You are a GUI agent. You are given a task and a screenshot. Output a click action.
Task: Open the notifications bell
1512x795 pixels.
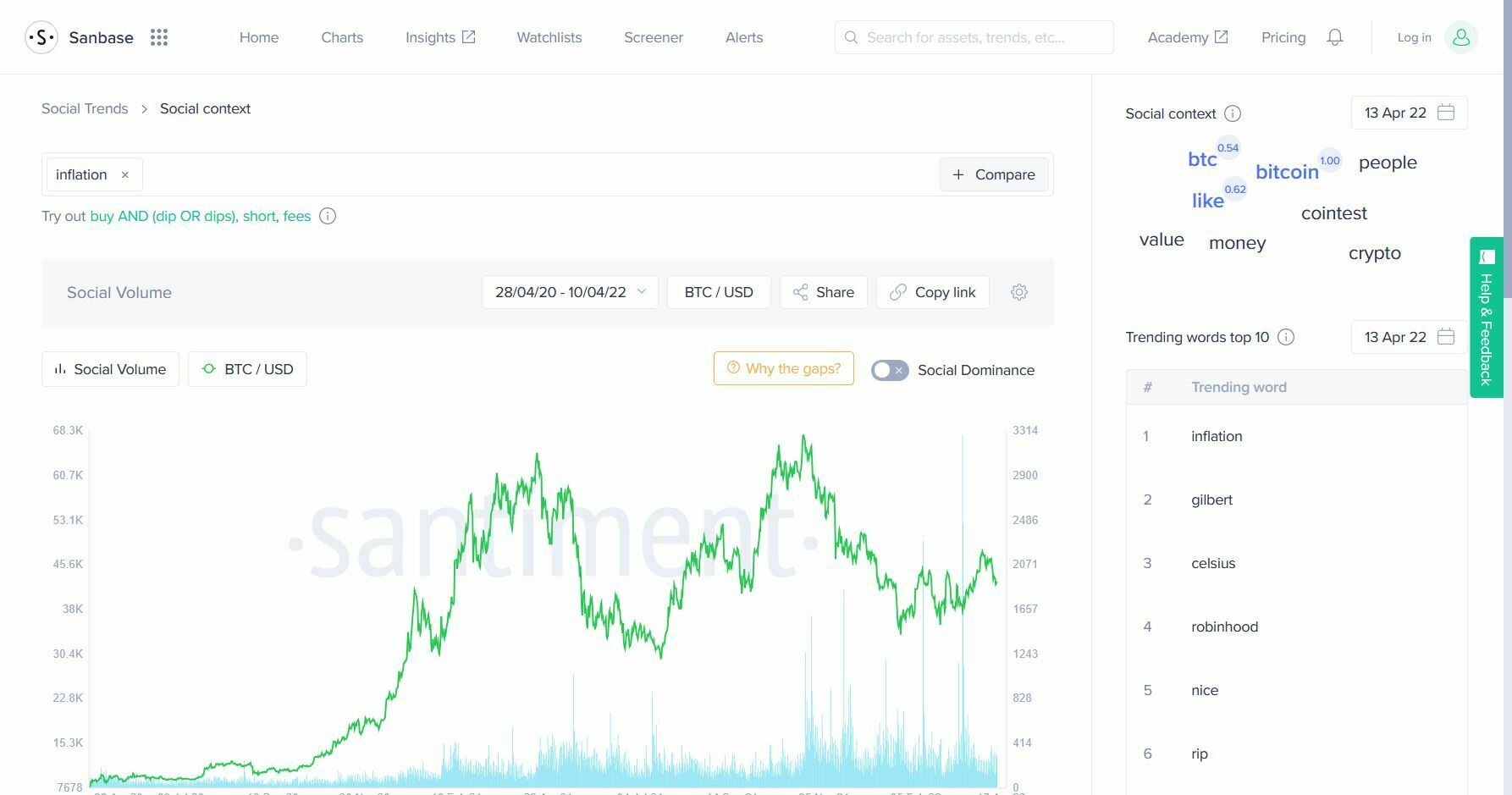[1335, 37]
